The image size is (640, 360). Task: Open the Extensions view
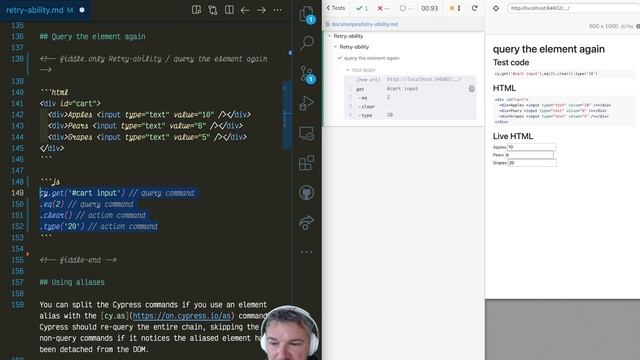306,163
